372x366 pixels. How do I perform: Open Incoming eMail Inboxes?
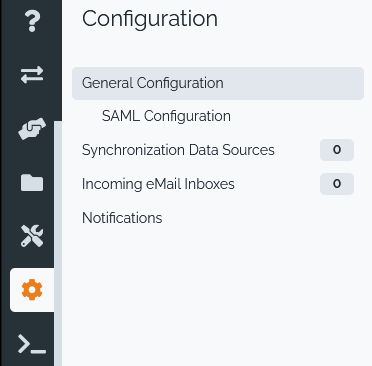158,184
